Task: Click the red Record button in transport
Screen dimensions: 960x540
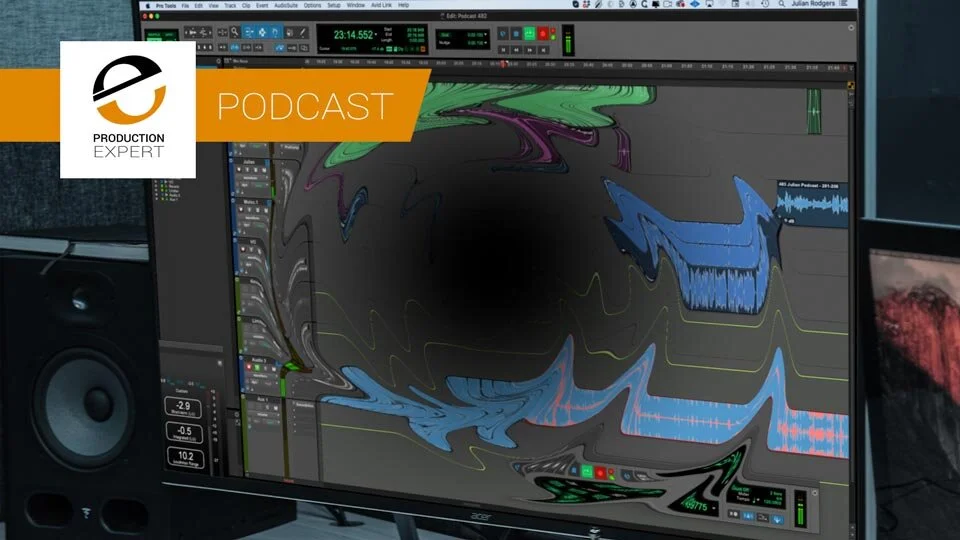Action: coord(542,34)
